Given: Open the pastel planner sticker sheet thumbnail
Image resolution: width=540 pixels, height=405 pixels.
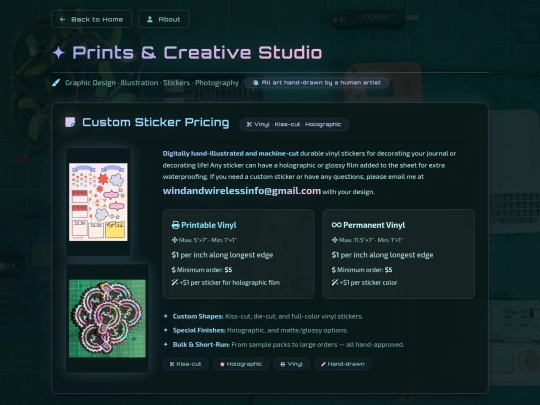Looking at the screenshot, I should [98, 202].
